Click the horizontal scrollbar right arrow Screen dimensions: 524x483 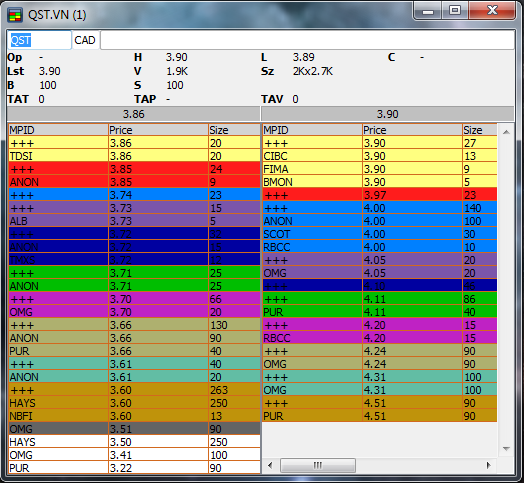click(489, 465)
